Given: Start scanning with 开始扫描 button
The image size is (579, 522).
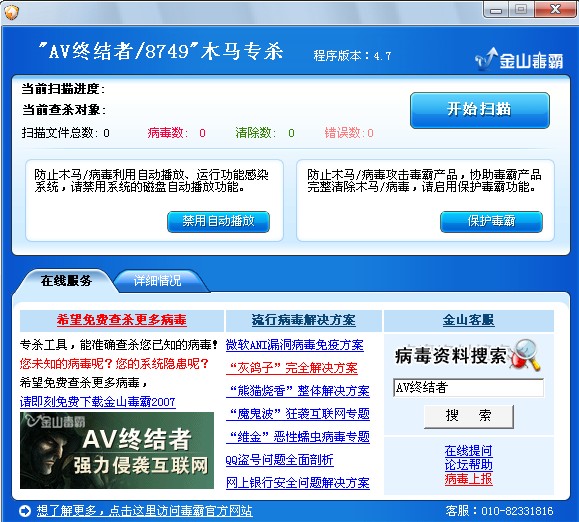Looking at the screenshot, I should 480,110.
